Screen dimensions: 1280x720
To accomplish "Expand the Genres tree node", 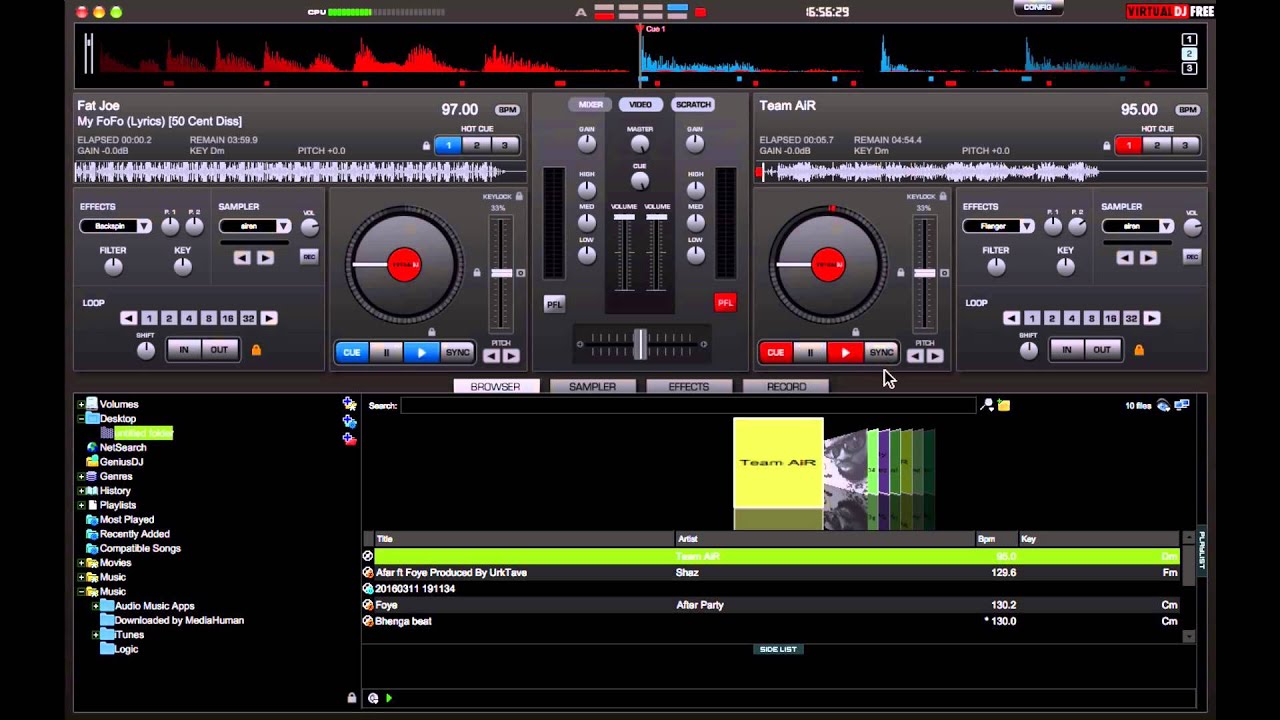I will tap(81, 477).
